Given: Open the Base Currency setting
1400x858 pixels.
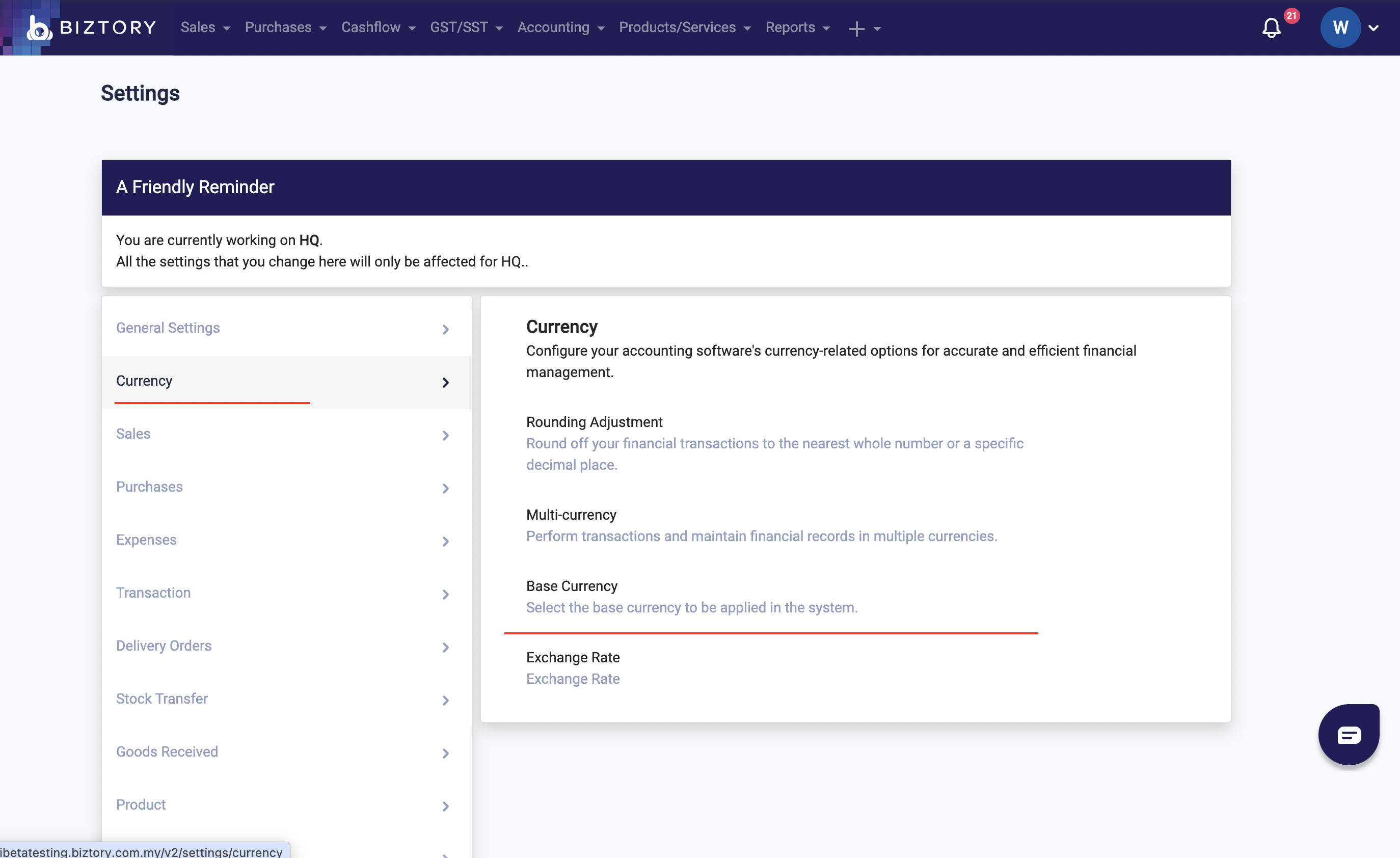Looking at the screenshot, I should (571, 586).
